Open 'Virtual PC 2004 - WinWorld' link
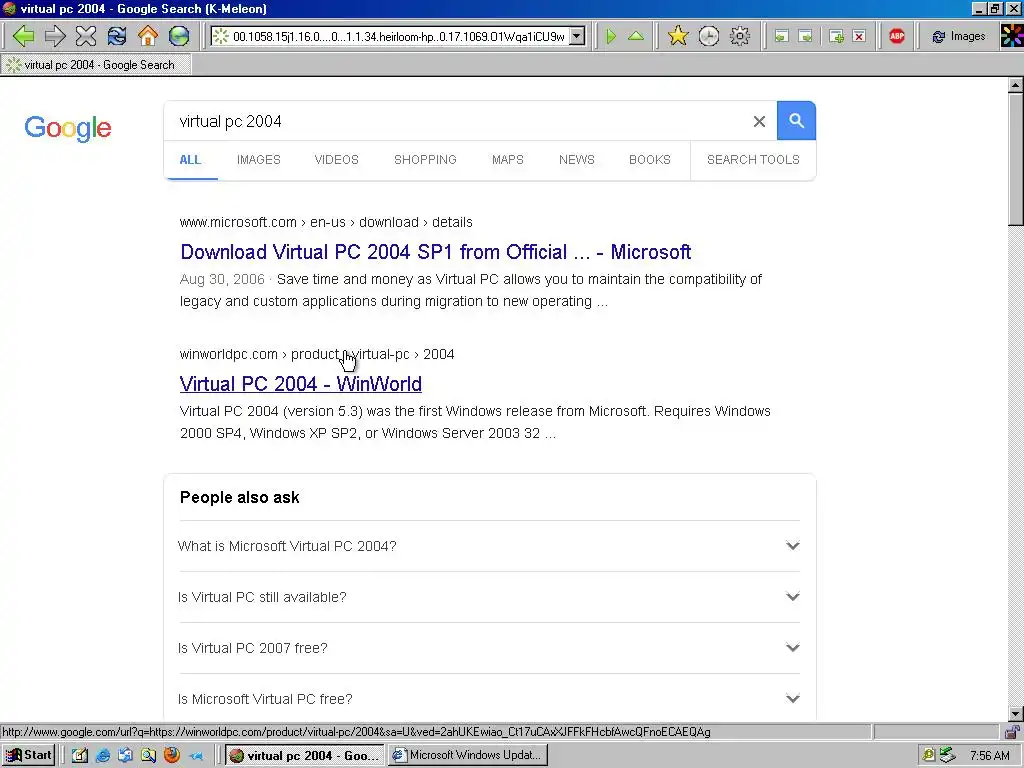This screenshot has width=1024, height=768. [300, 384]
